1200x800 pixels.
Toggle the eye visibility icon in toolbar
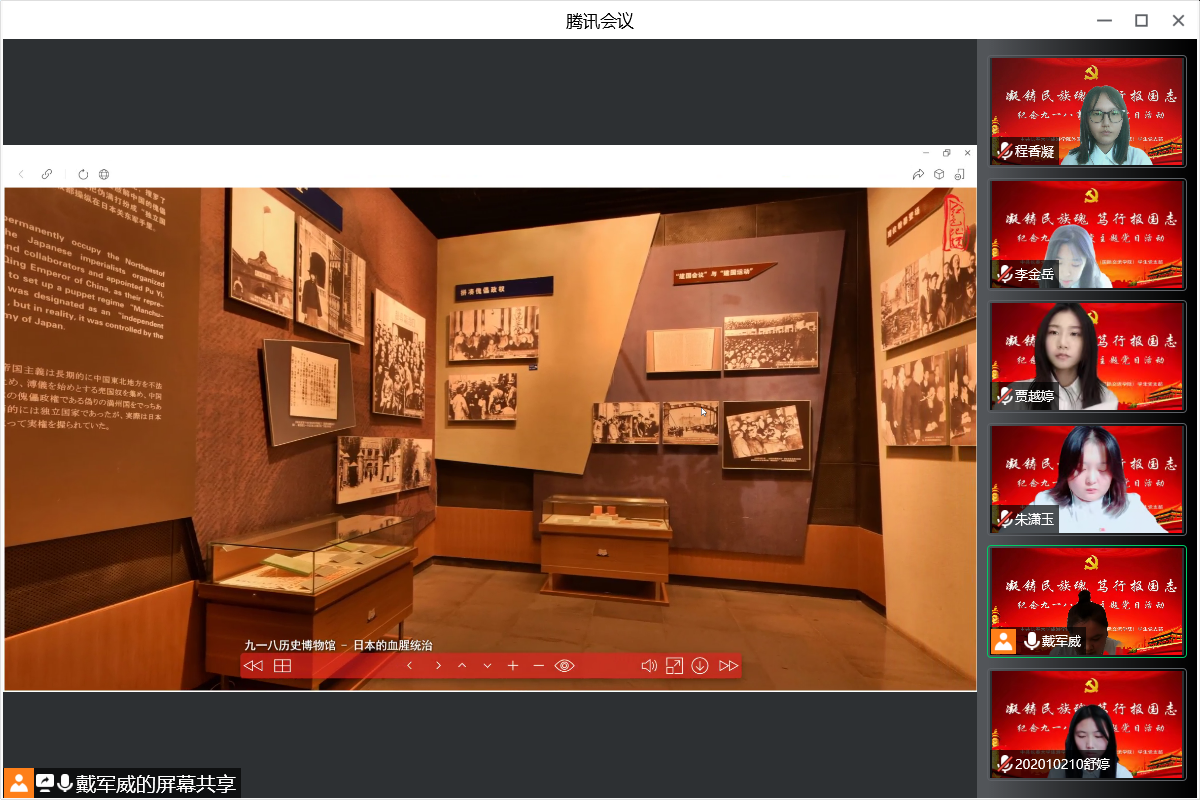coord(565,666)
